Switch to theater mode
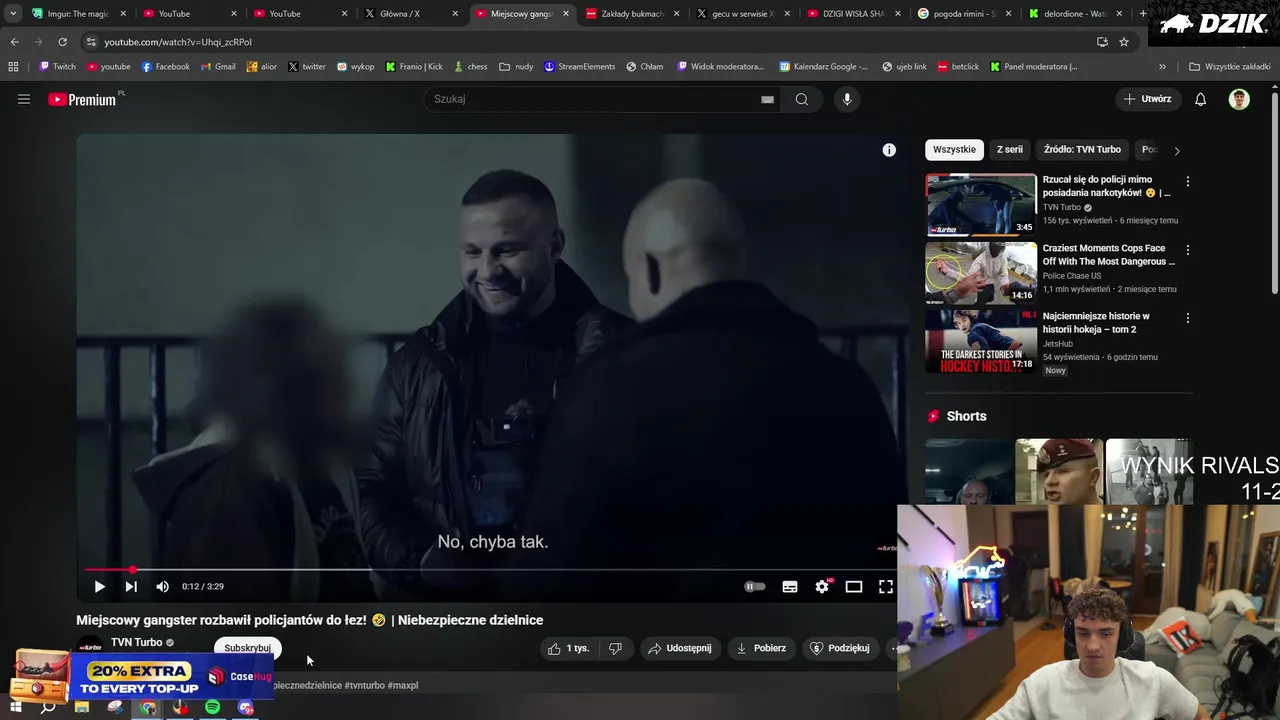Viewport: 1280px width, 720px height. coord(854,587)
